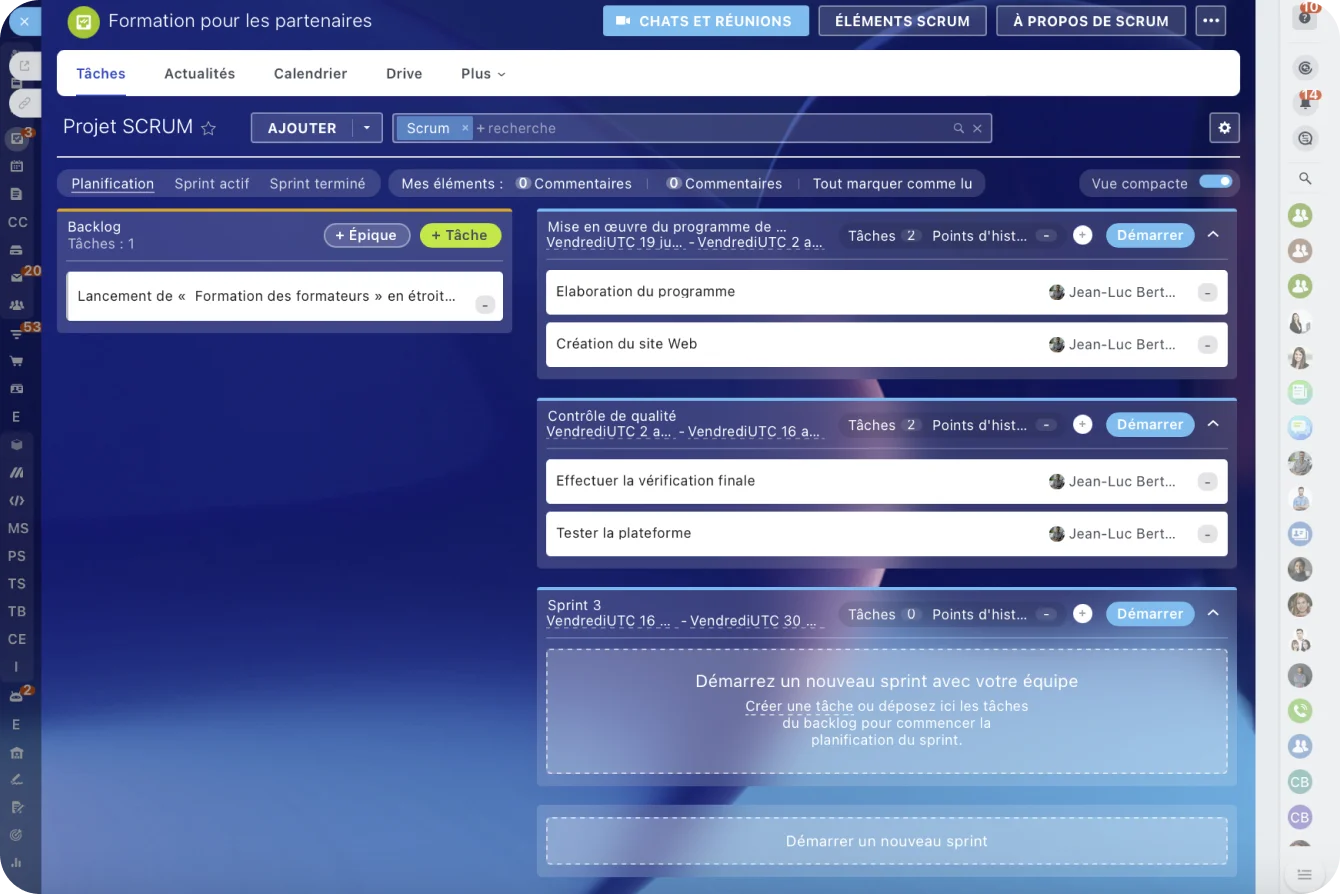1340x894 pixels.
Task: Open the Drive tab
Action: click(404, 74)
